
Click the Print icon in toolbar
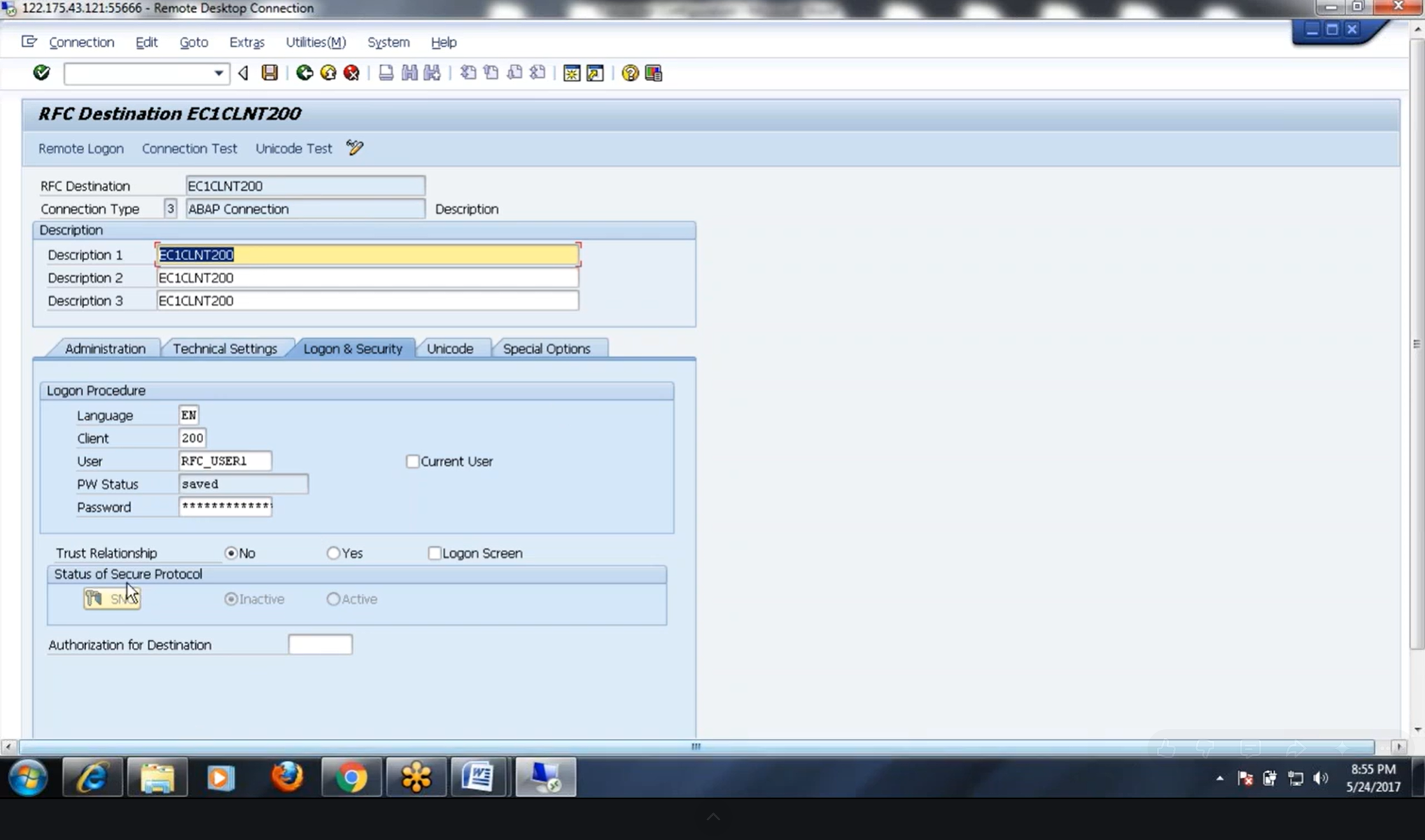pyautogui.click(x=386, y=73)
